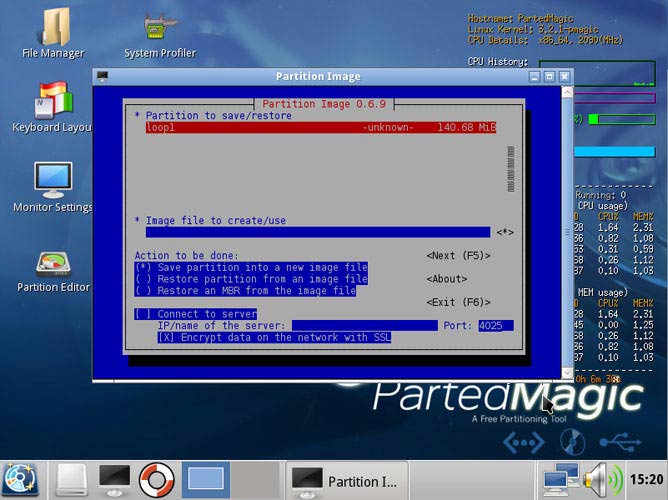
Task: Open the Parted Magic start menu
Action: [20, 478]
